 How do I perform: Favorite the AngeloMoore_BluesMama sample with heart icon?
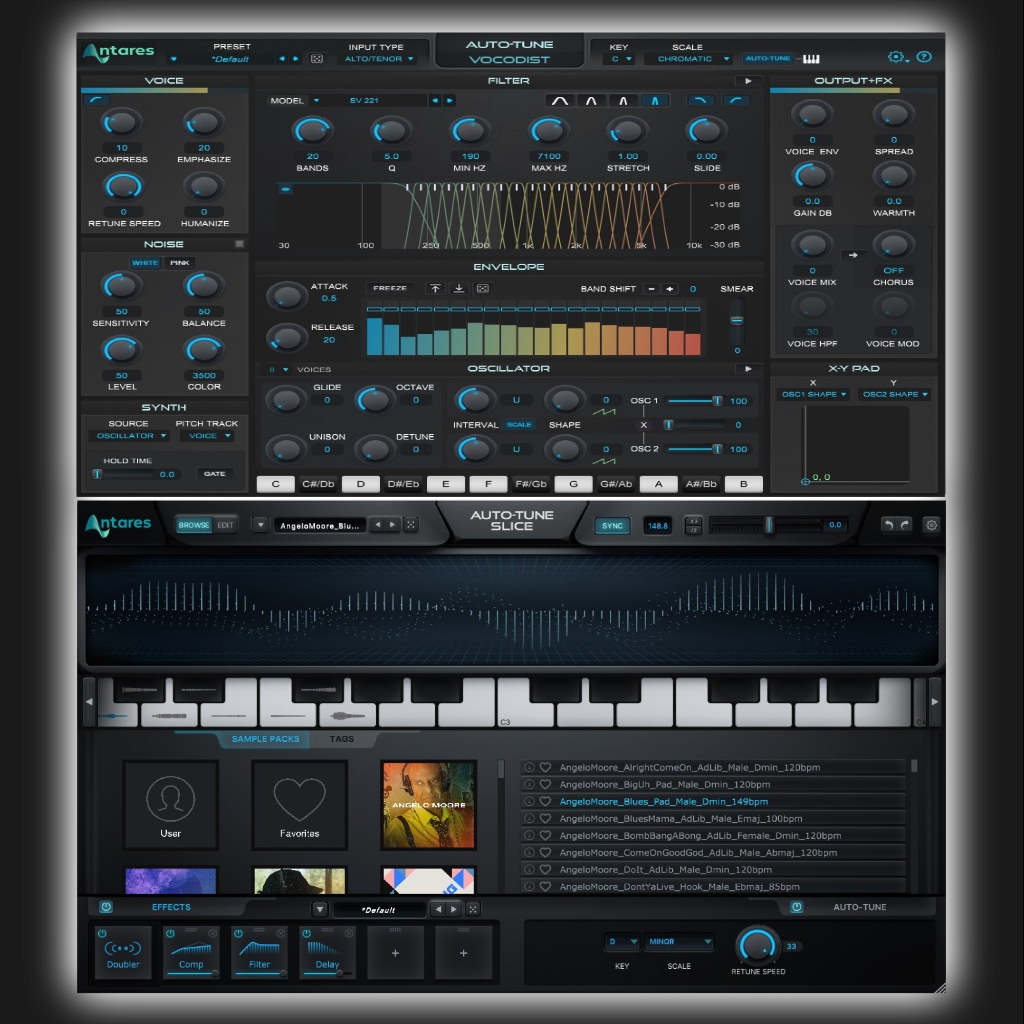[545, 818]
